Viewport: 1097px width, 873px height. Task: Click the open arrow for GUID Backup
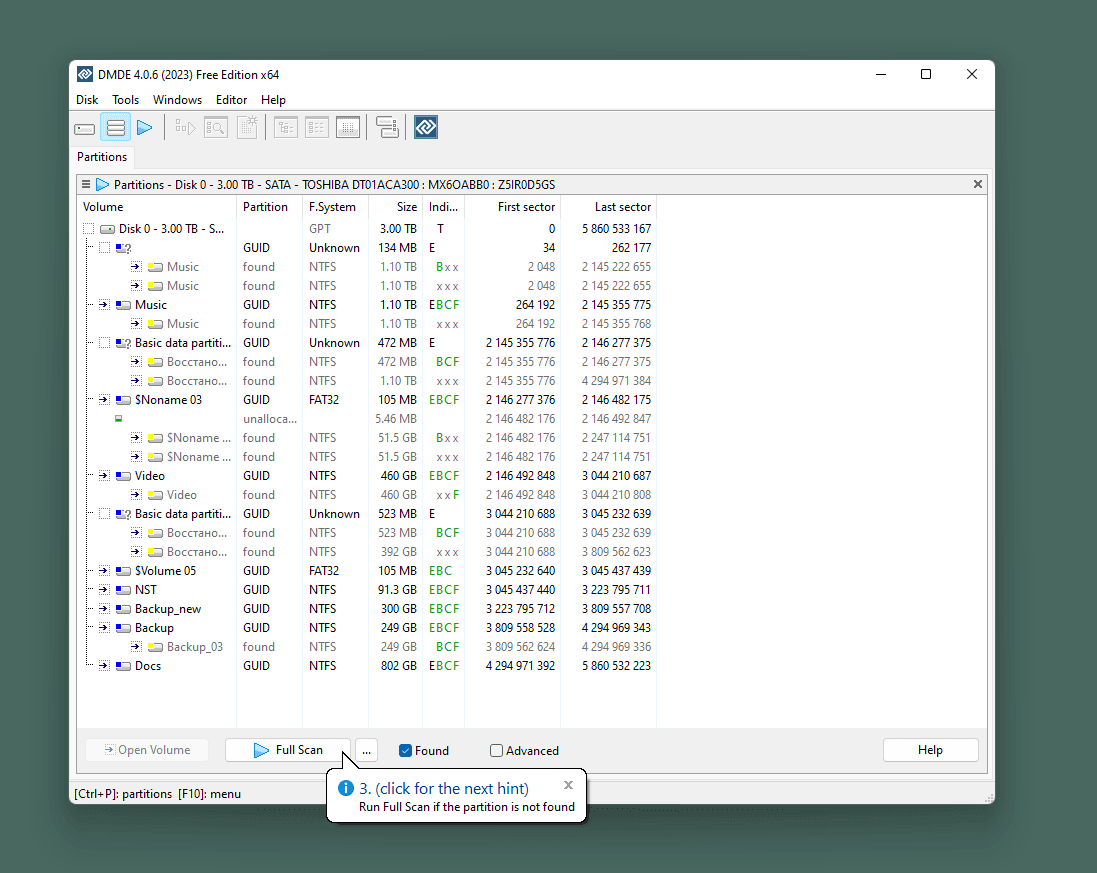click(104, 627)
